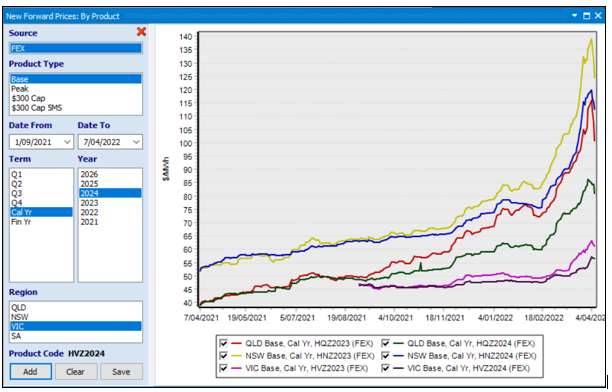Screen dimensions: 612x392
Task: Select $300 Cap product type
Action: tap(76, 98)
